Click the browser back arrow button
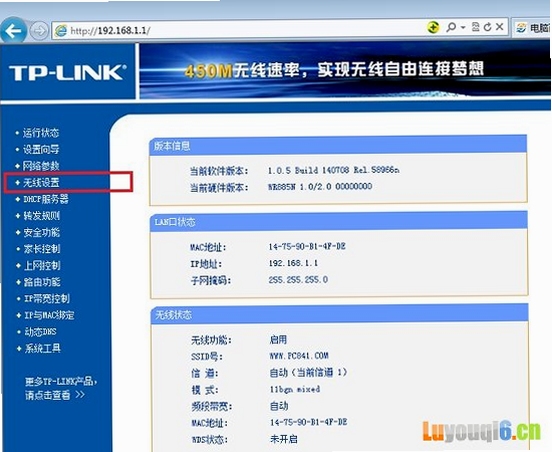Screen dimensions: 552x452 coord(13,31)
